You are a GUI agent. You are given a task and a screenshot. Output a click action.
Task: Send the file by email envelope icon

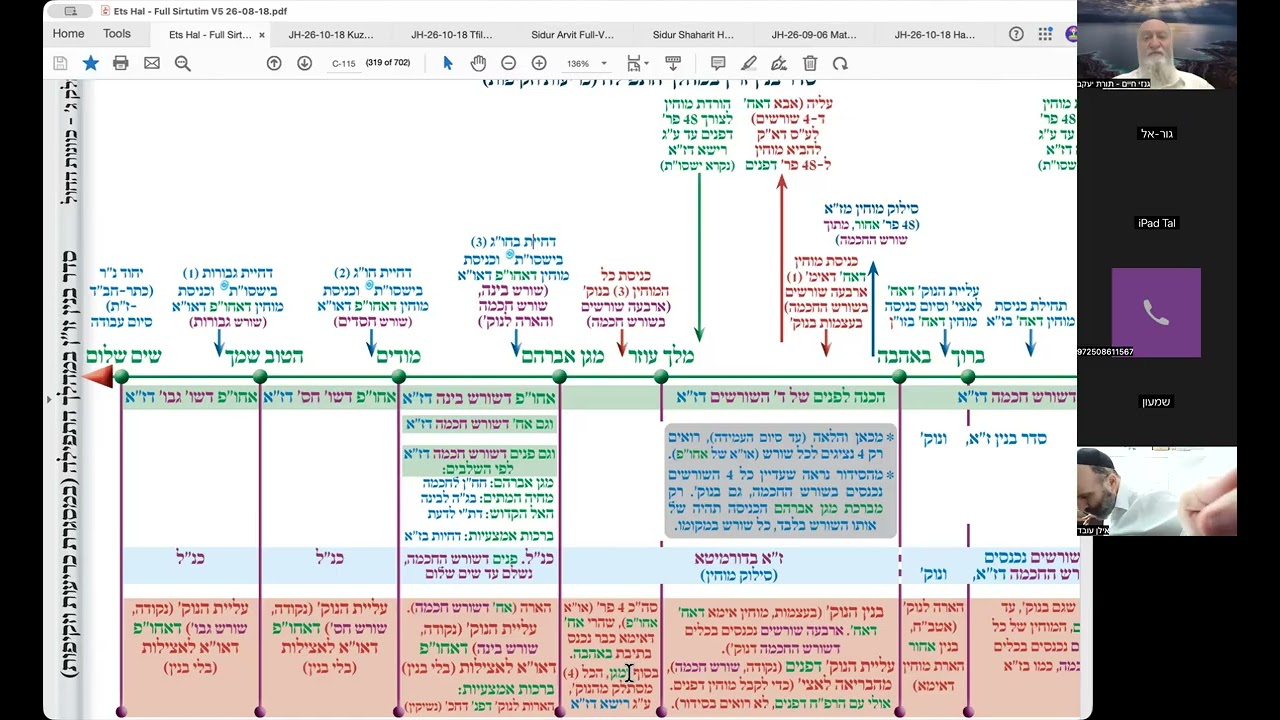(152, 63)
